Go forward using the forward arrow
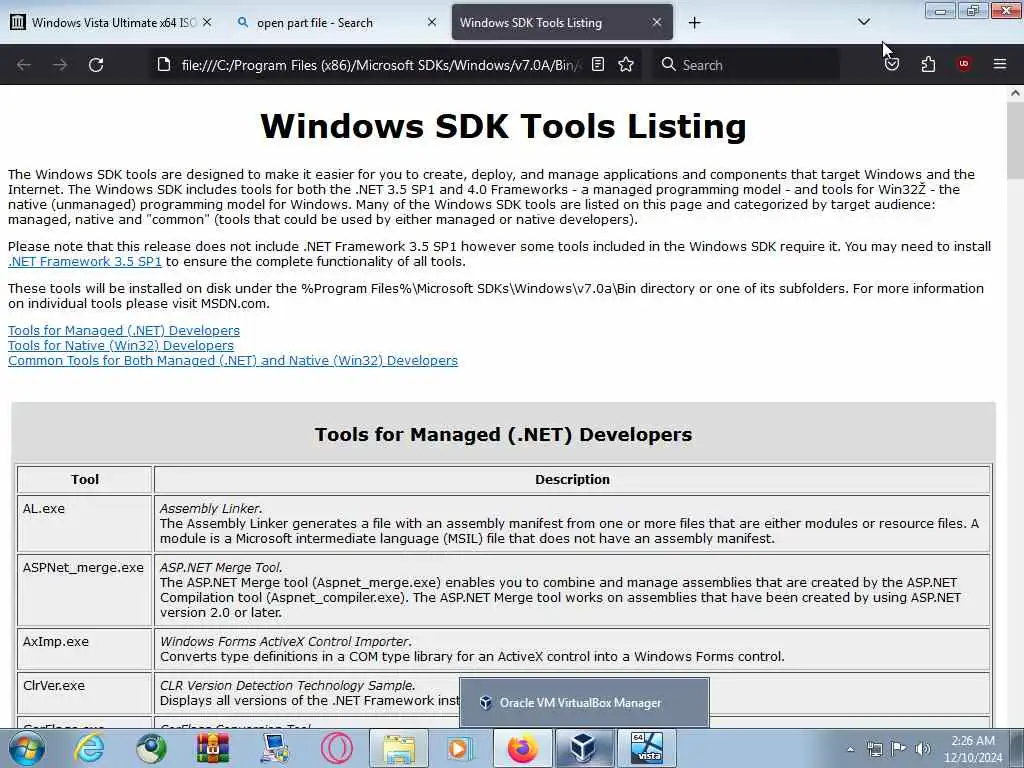 [x=60, y=65]
